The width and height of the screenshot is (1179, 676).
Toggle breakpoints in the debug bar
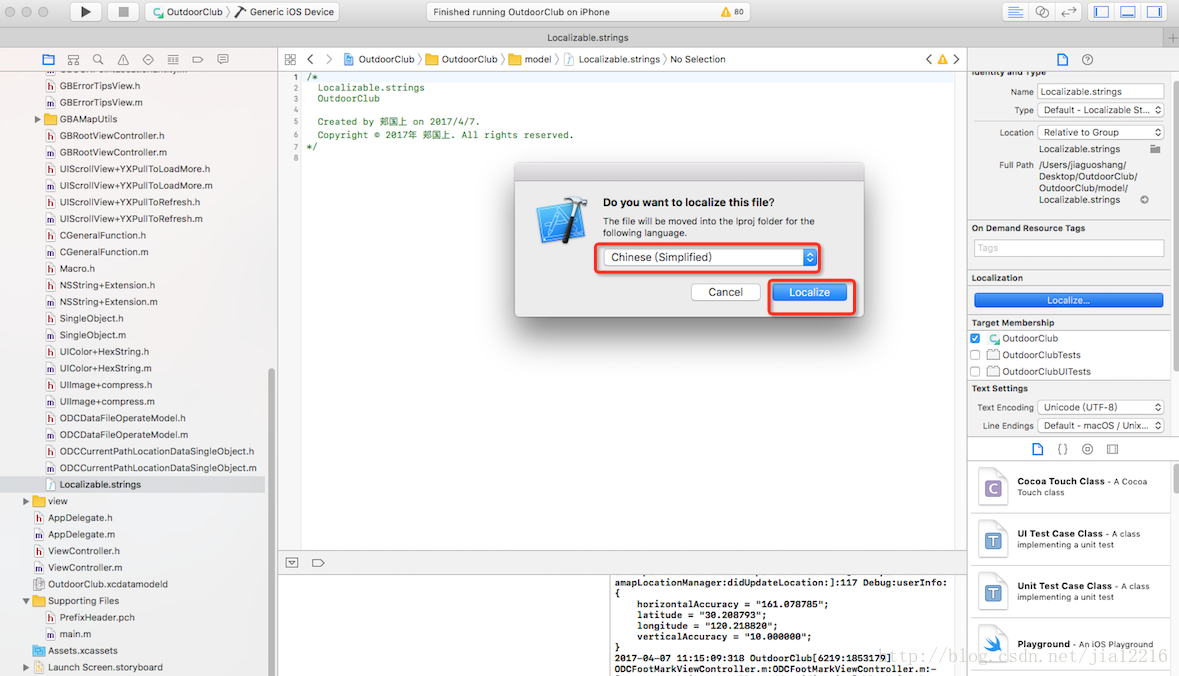click(x=318, y=562)
